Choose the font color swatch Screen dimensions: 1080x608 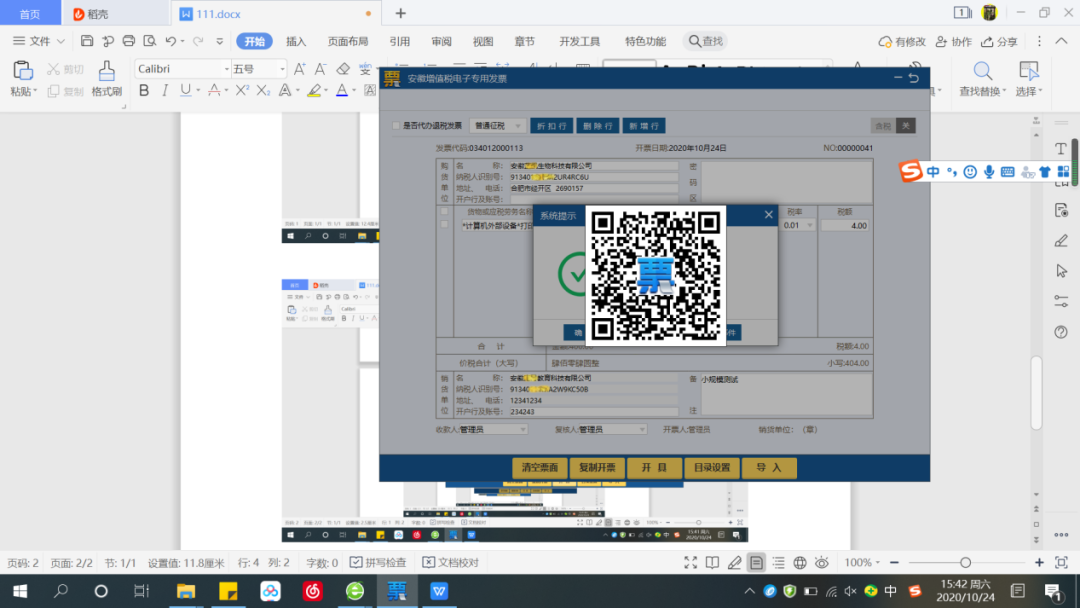pos(342,90)
